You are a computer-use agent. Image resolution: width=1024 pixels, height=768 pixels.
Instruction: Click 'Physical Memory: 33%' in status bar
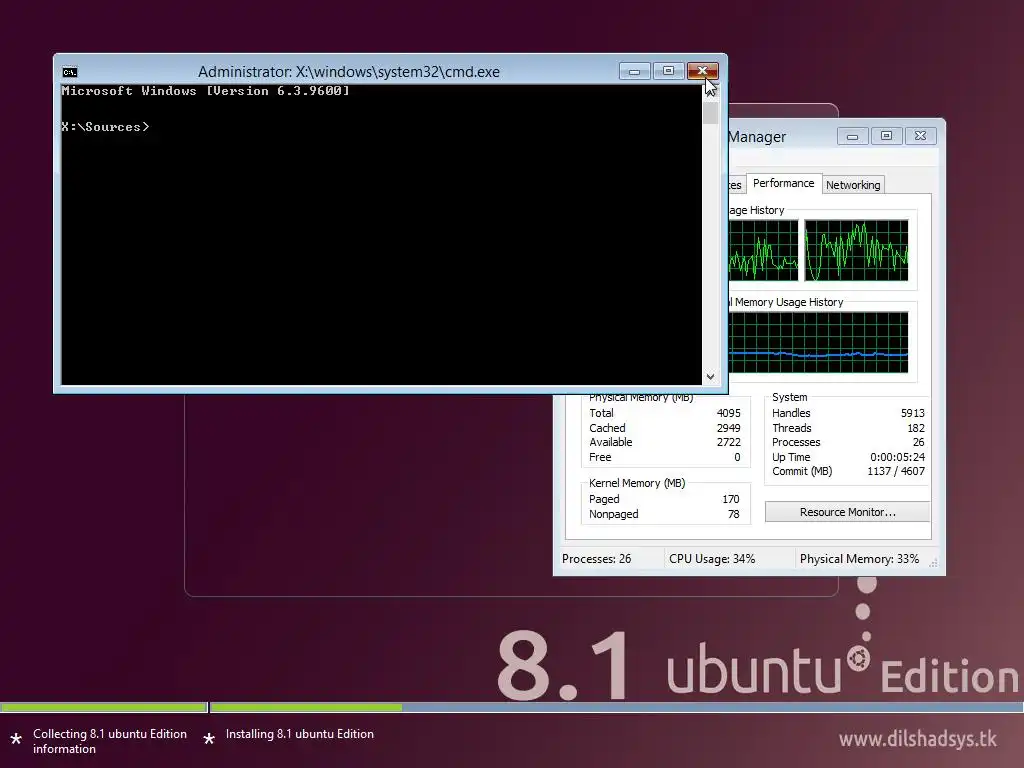point(859,559)
